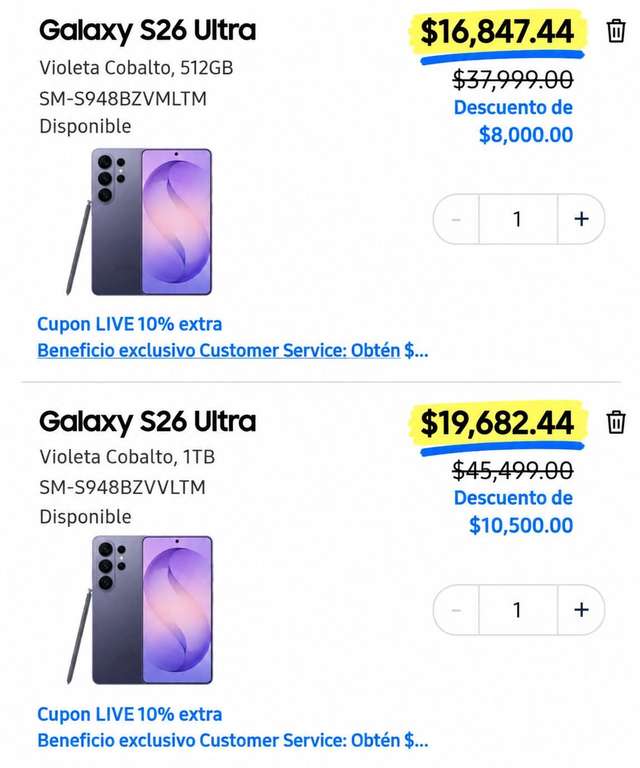Open Cupon LIVE 10% extra for 512GB
Viewport: 640px width, 768px height.
point(130,324)
